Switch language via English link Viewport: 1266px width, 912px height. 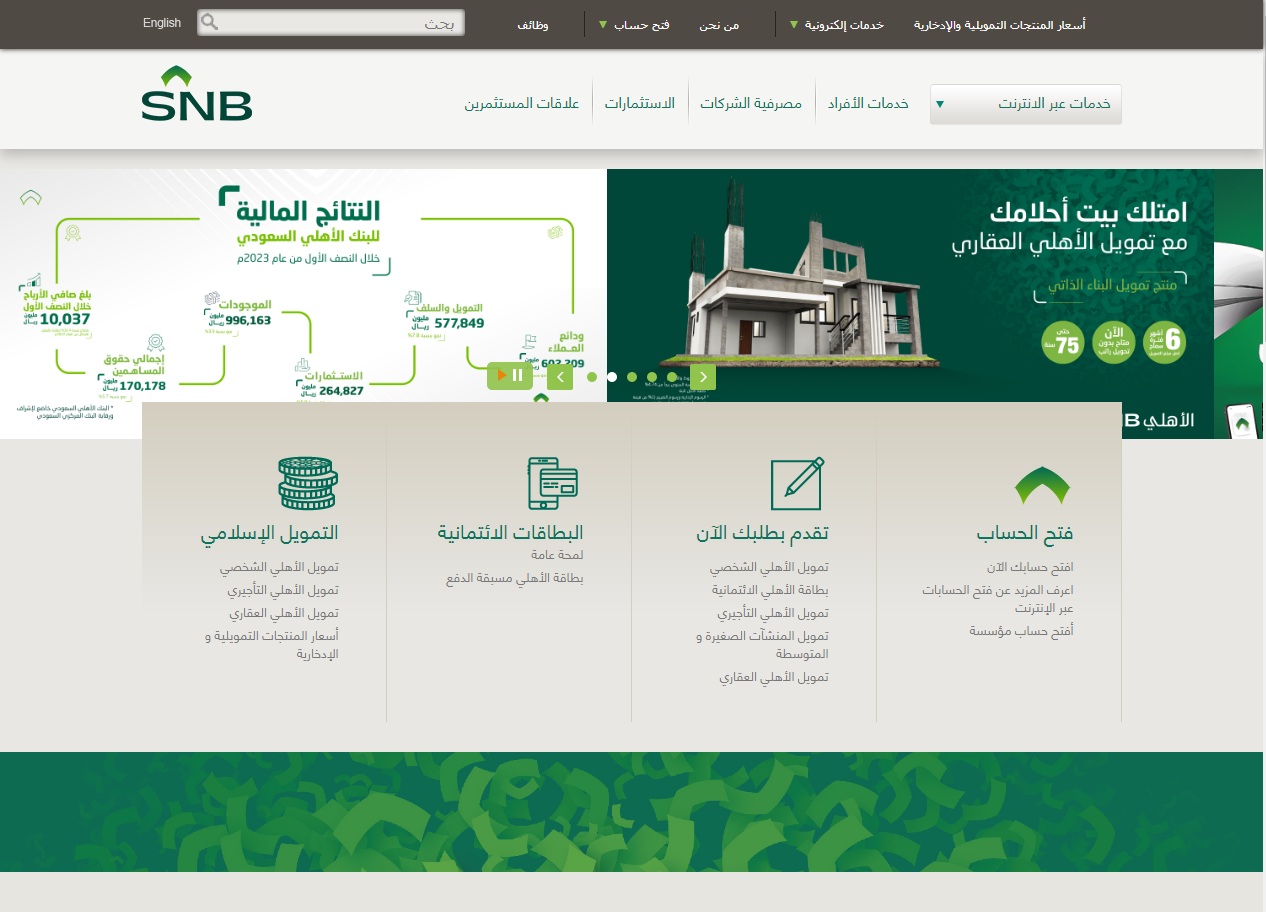[x=162, y=23]
